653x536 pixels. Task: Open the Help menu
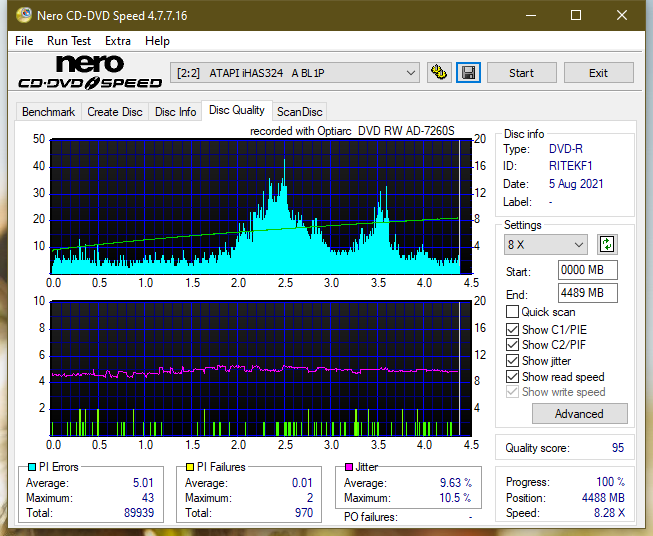point(157,41)
